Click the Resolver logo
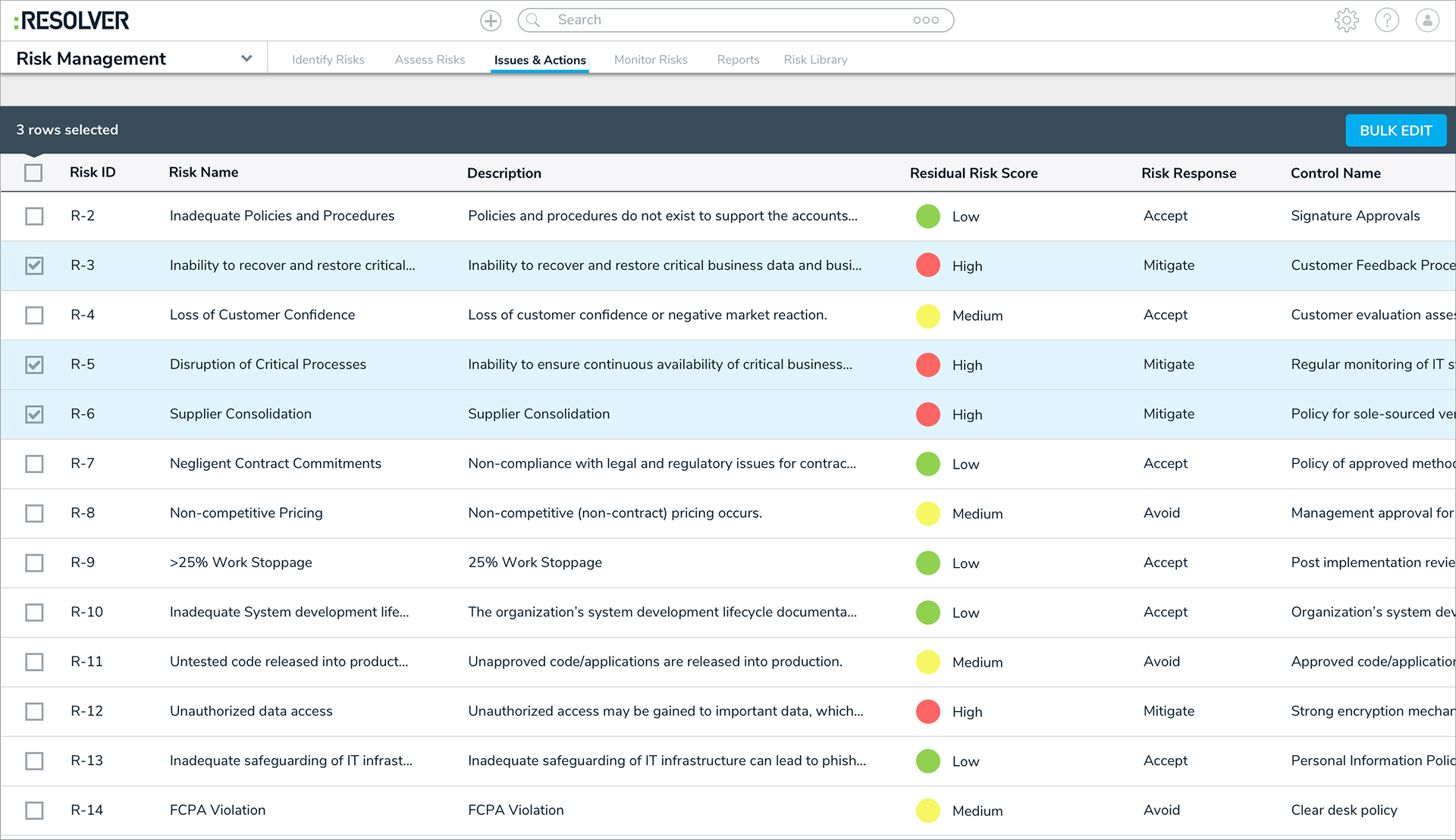The image size is (1456, 840). click(72, 20)
